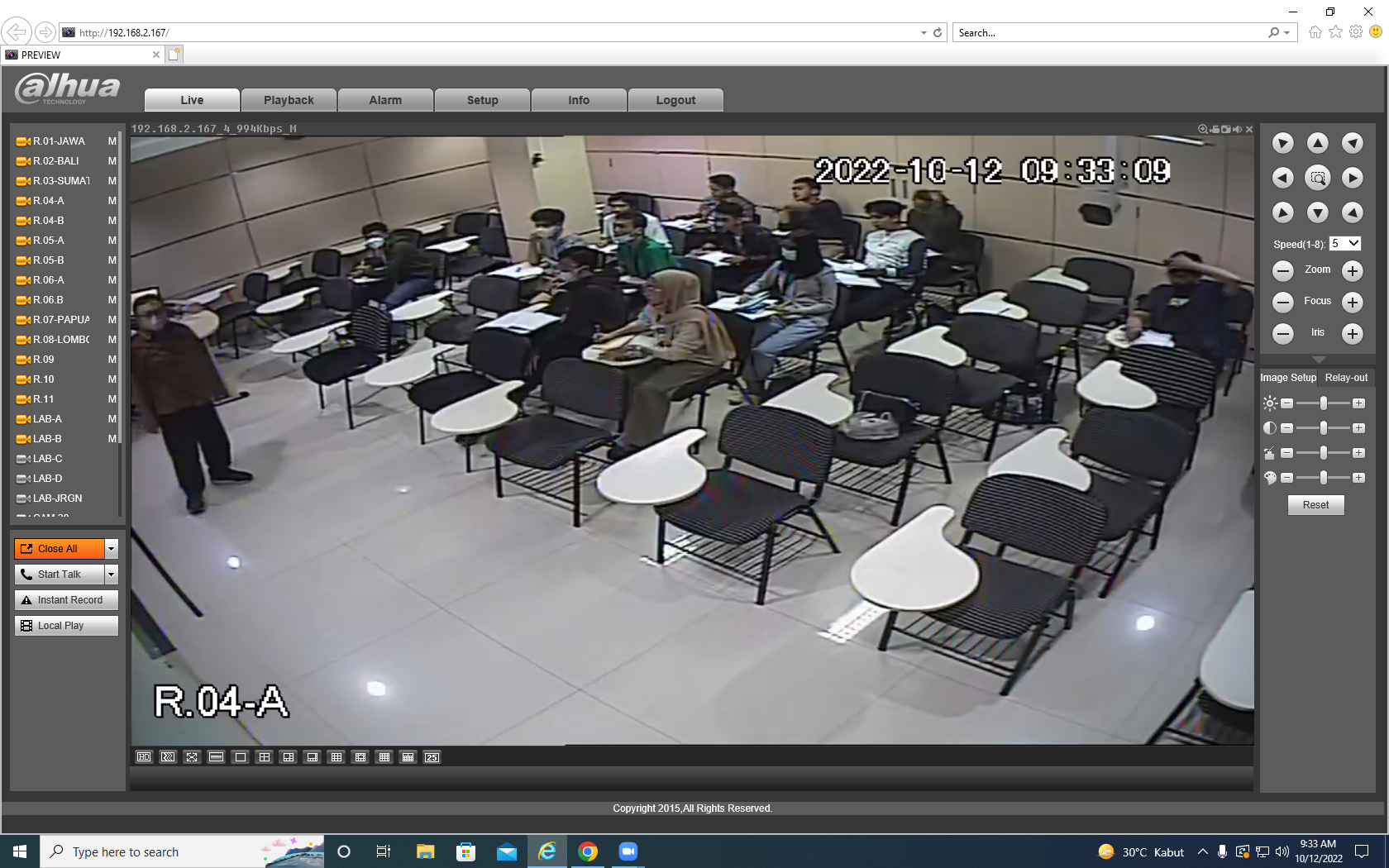Expand Start Talk dropdown arrow
This screenshot has height=868, width=1389.
click(112, 575)
